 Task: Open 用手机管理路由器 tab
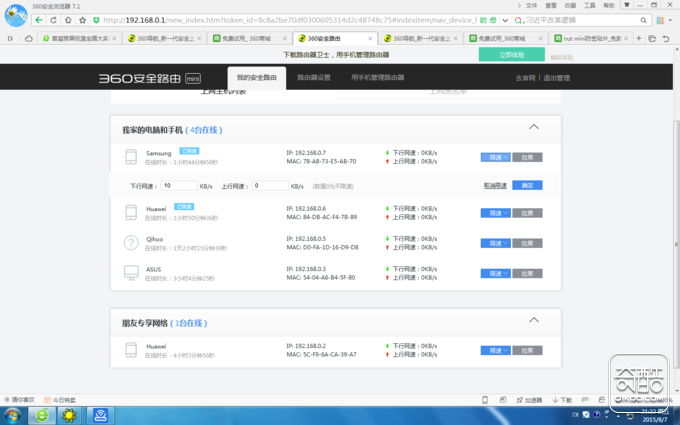tap(377, 78)
